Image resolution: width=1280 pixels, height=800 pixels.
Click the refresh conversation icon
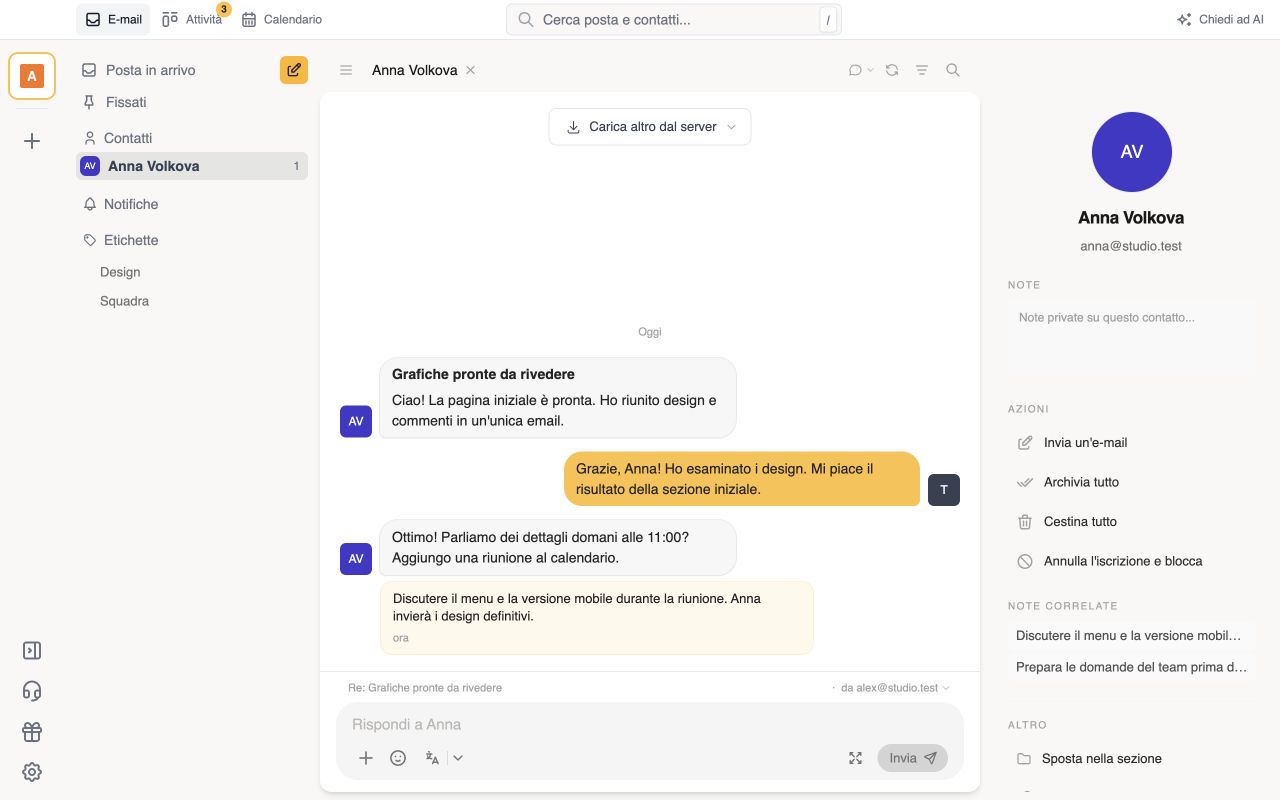(892, 70)
